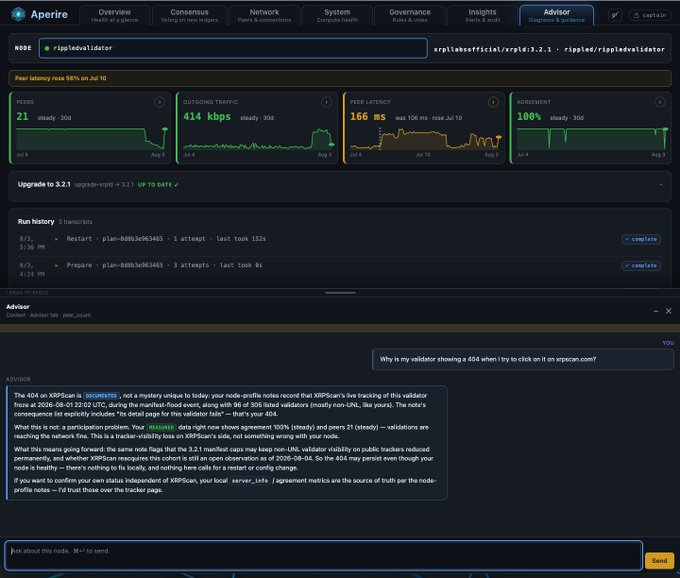Click the user question message bubble

[x=523, y=359]
